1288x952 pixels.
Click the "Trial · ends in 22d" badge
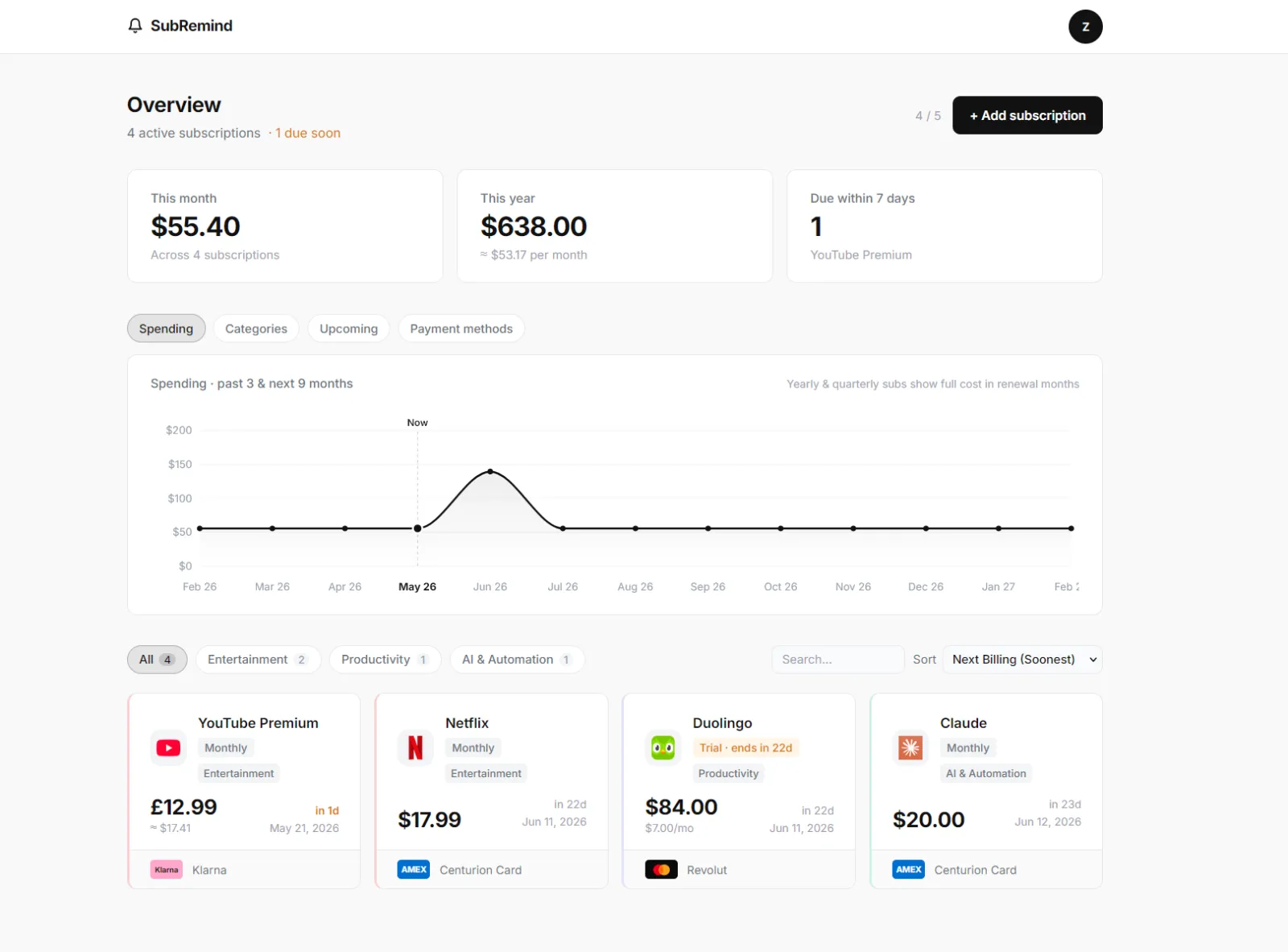745,748
